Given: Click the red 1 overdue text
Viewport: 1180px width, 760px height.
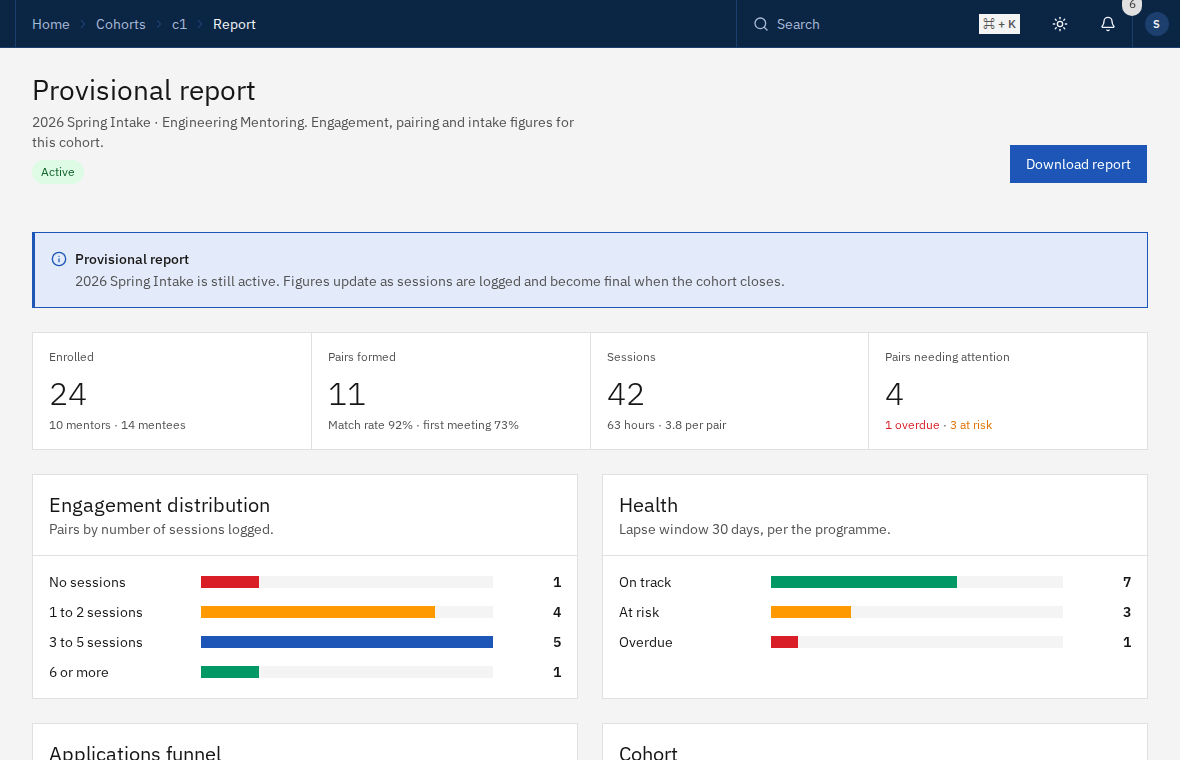Looking at the screenshot, I should [x=912, y=425].
